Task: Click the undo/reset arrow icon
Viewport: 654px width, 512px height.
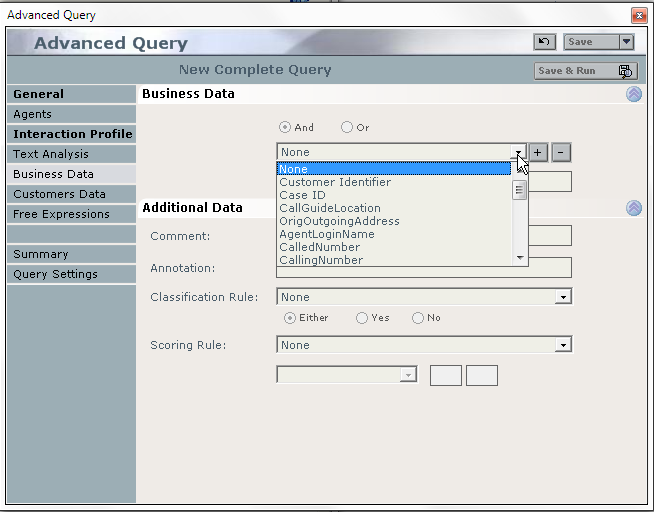Action: [x=544, y=42]
